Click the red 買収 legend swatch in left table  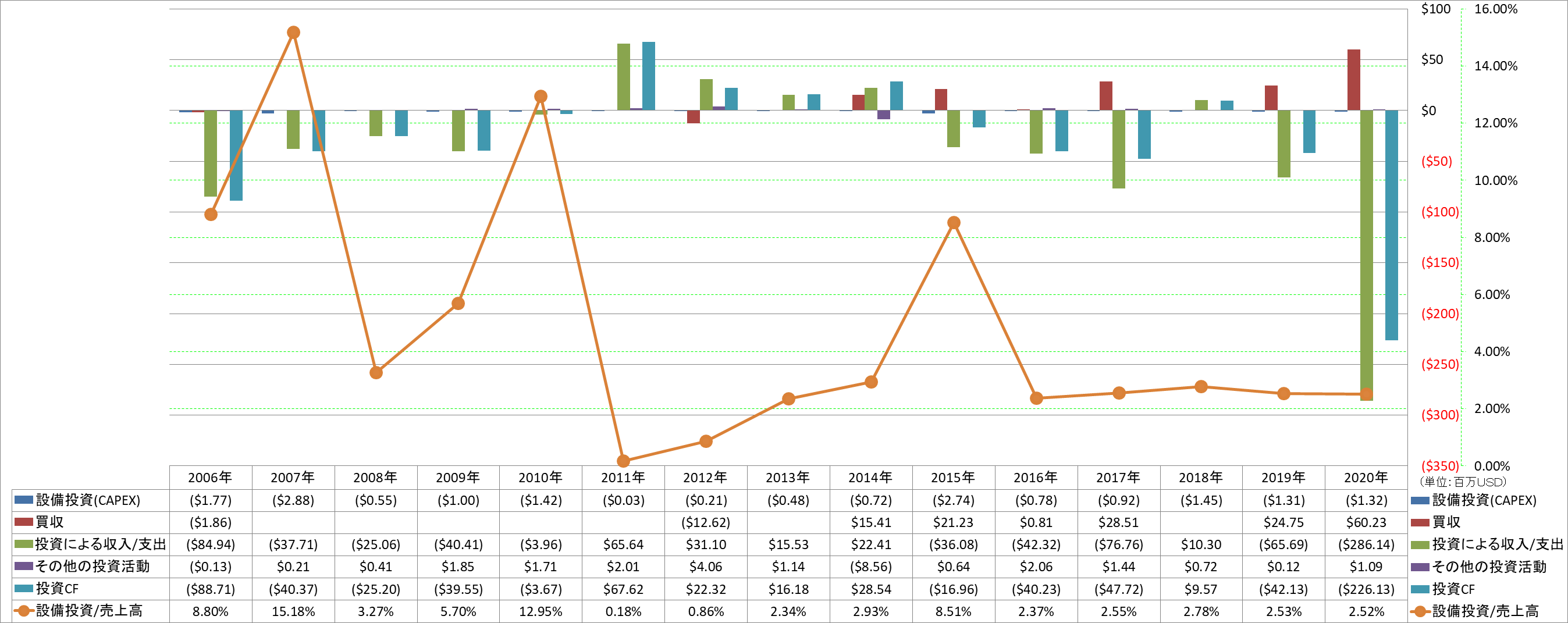coord(23,522)
